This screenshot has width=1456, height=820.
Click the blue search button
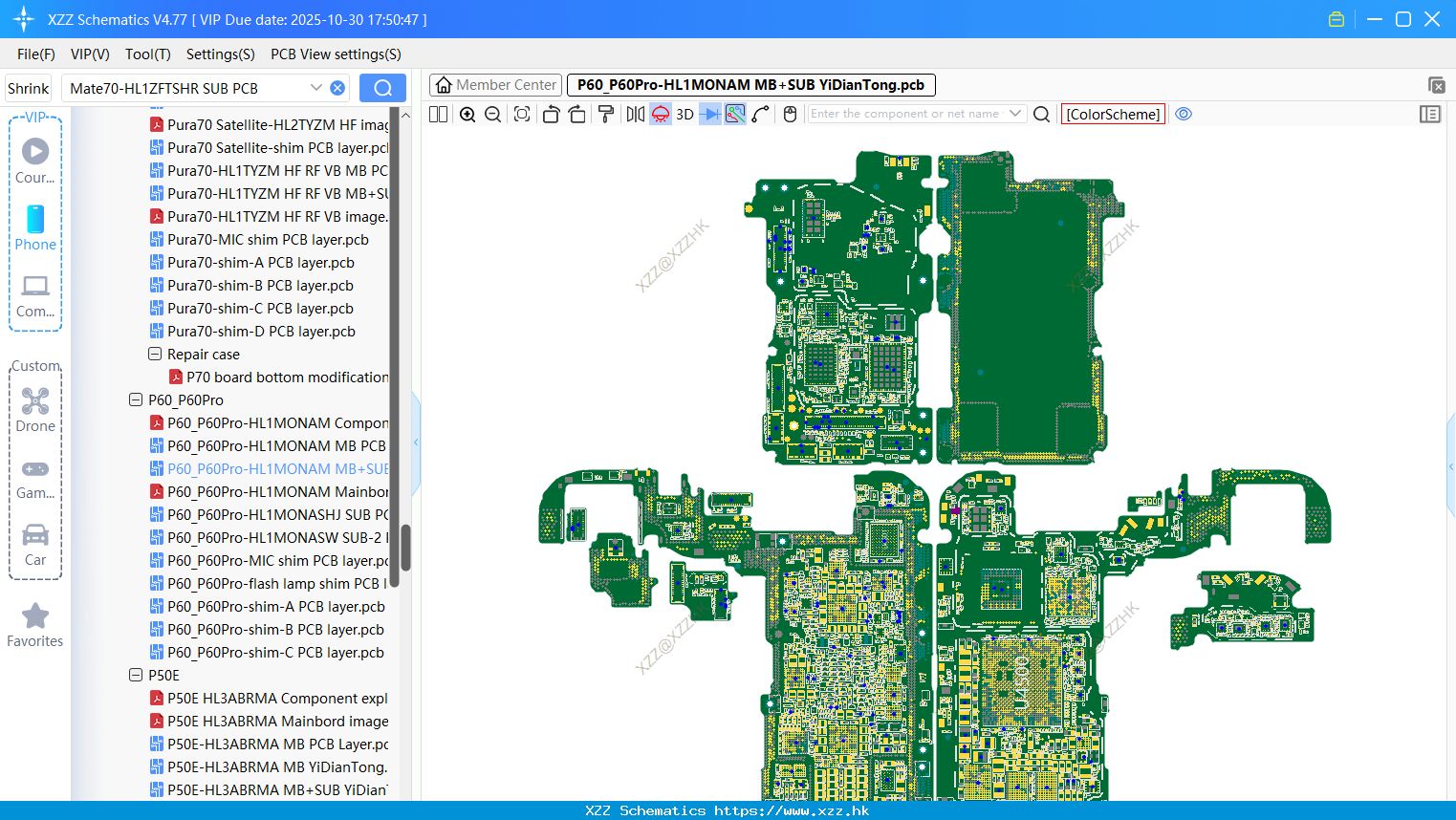tap(382, 88)
